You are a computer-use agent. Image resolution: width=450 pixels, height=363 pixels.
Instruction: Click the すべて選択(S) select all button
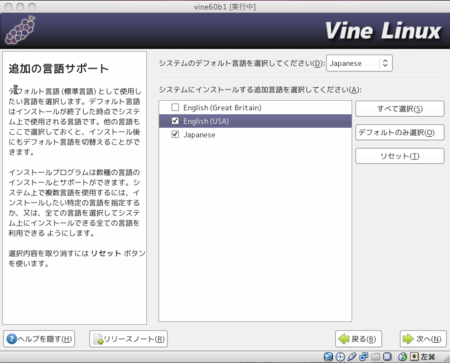[x=400, y=109]
